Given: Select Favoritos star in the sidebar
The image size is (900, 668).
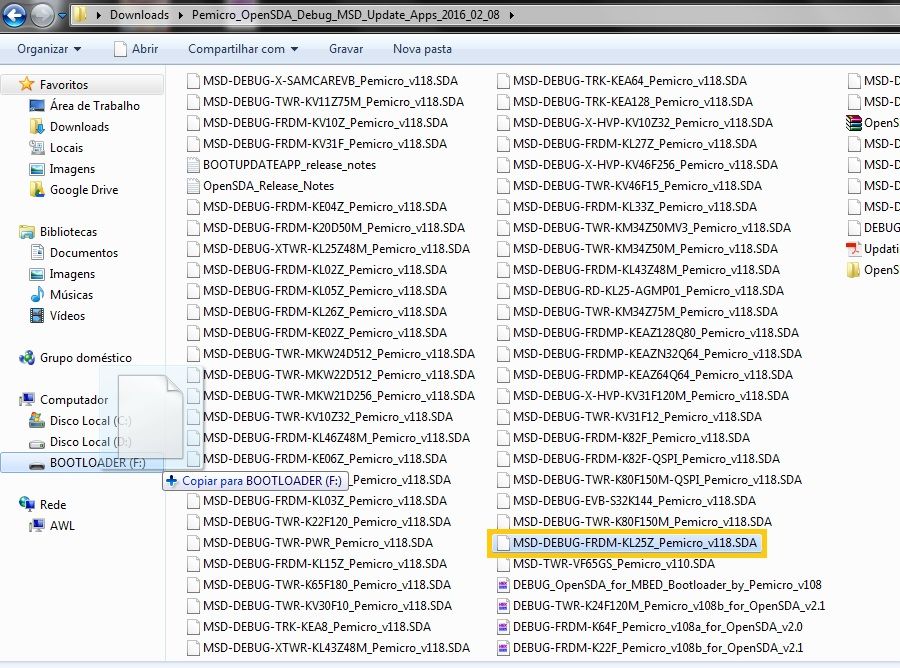Looking at the screenshot, I should (26, 84).
